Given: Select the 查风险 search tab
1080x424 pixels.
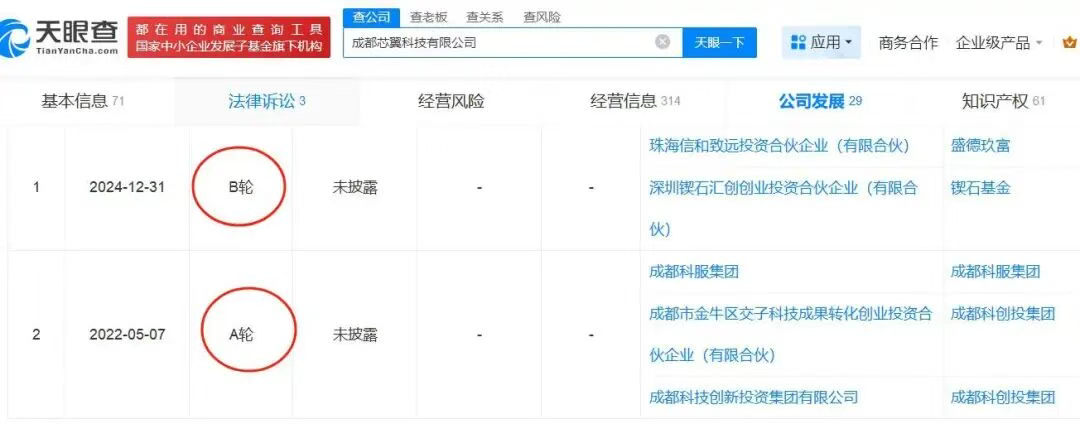Looking at the screenshot, I should click(541, 17).
